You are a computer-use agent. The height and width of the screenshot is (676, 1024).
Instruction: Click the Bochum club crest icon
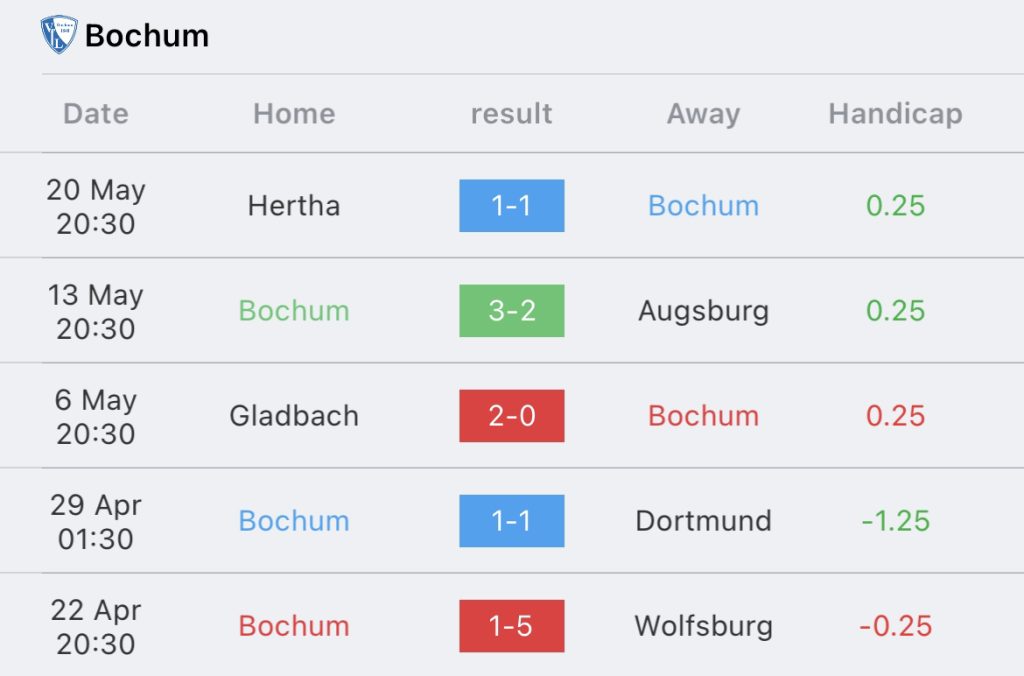click(59, 35)
